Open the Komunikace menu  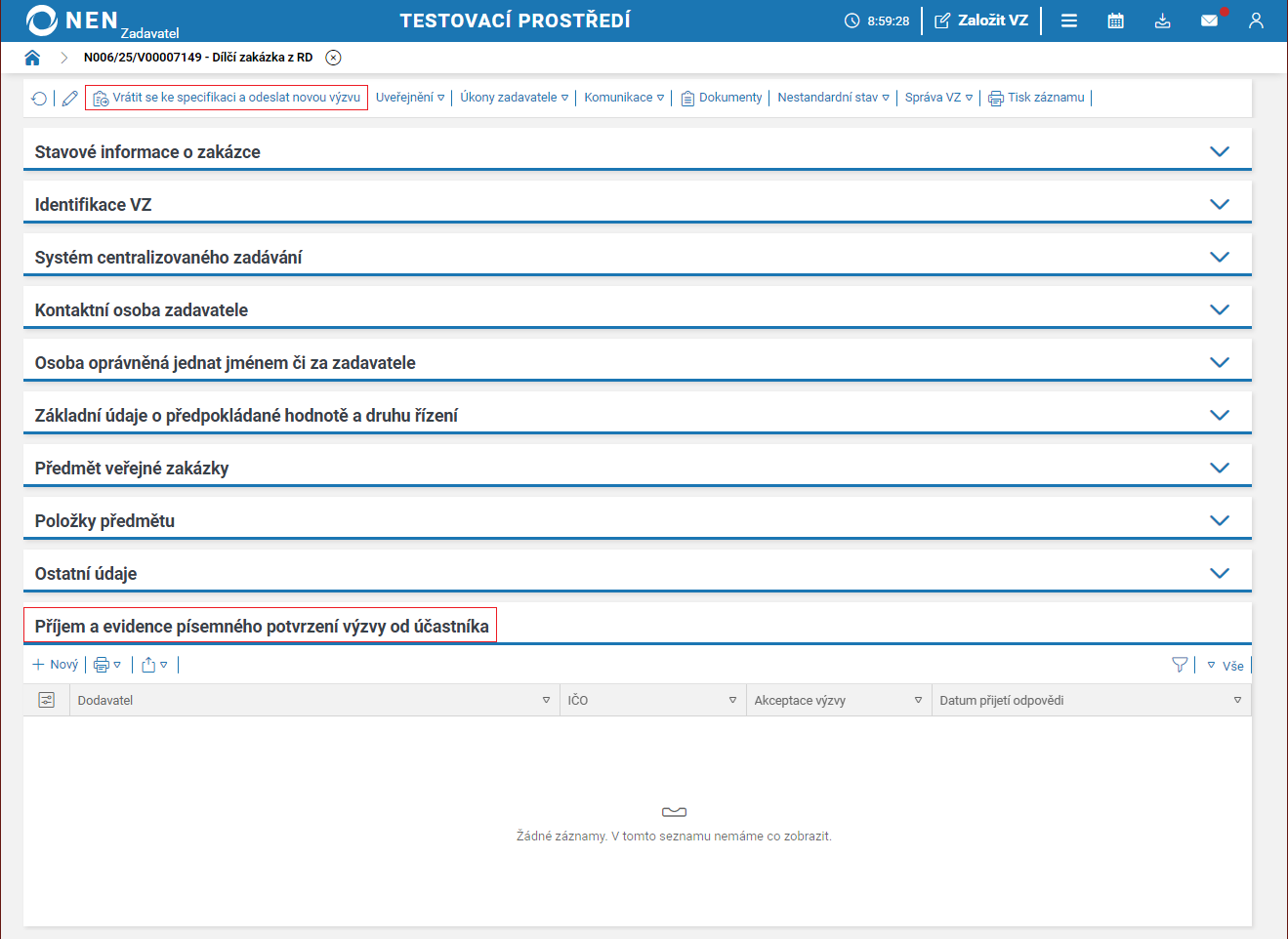pos(624,98)
